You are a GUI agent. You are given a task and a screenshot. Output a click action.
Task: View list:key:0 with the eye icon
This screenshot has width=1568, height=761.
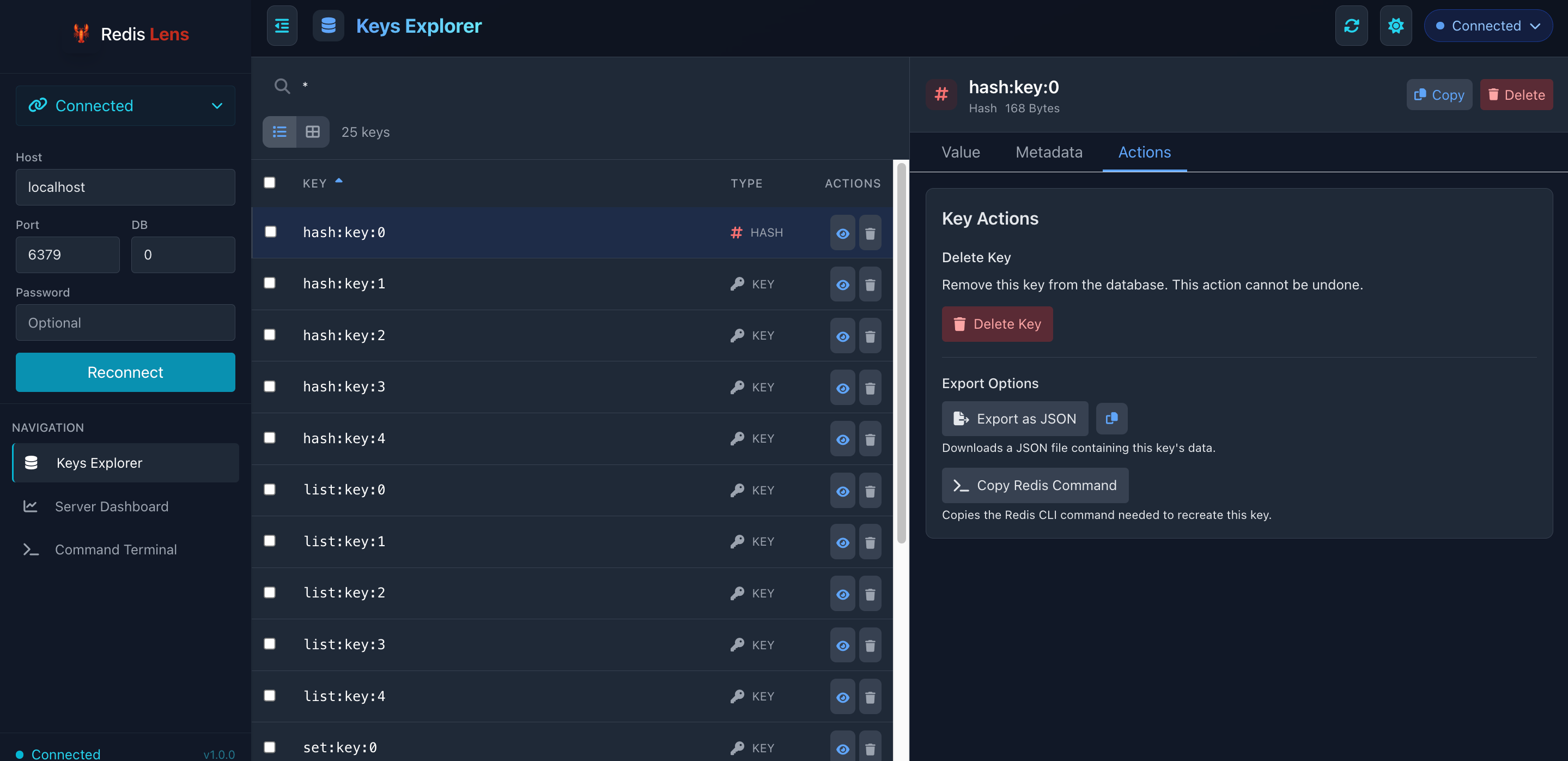[842, 491]
